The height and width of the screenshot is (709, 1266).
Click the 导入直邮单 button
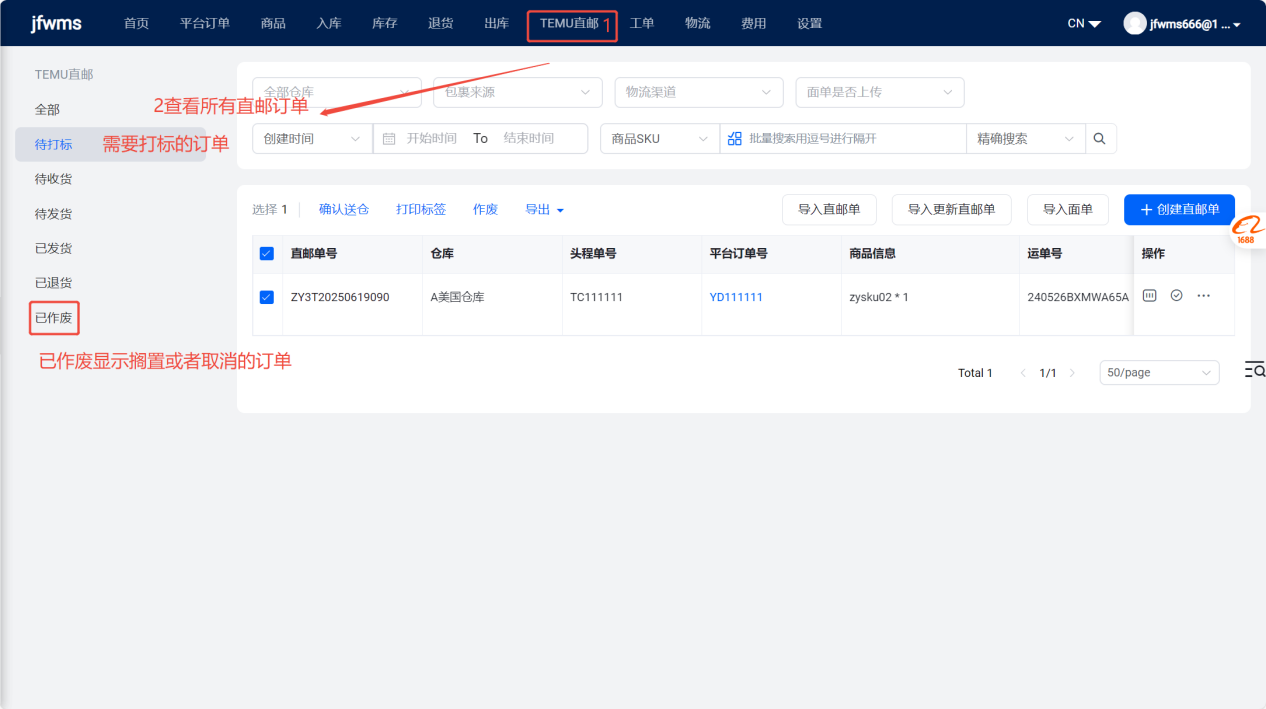829,210
